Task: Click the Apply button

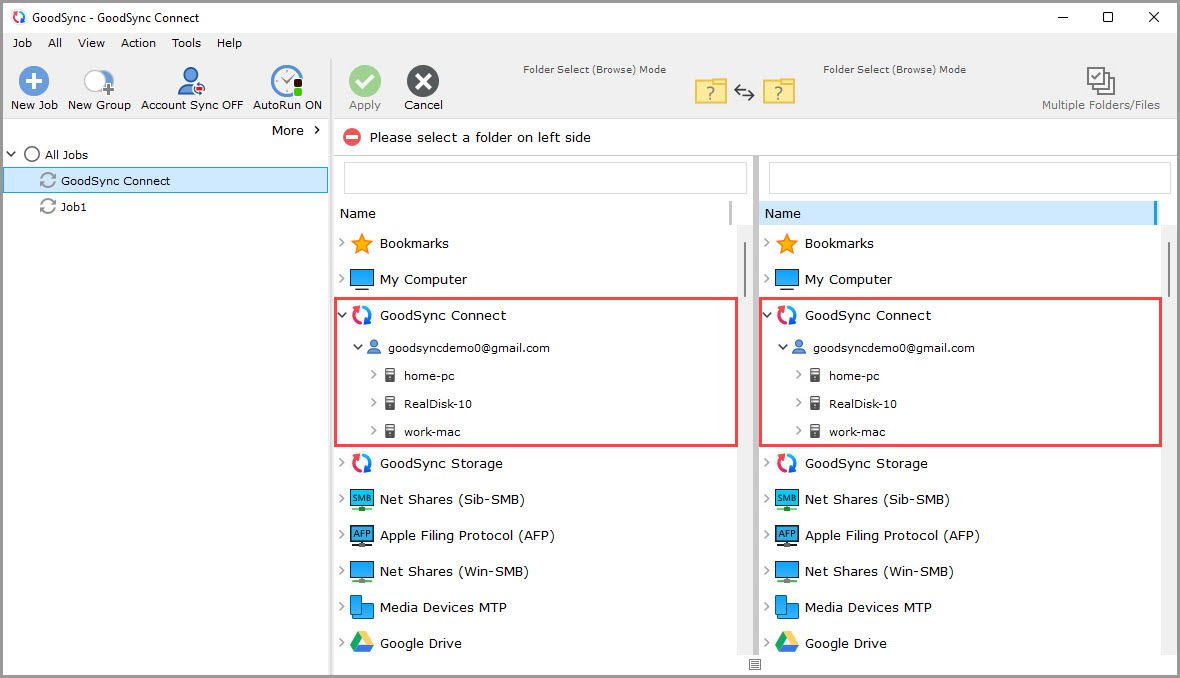Action: click(x=364, y=80)
